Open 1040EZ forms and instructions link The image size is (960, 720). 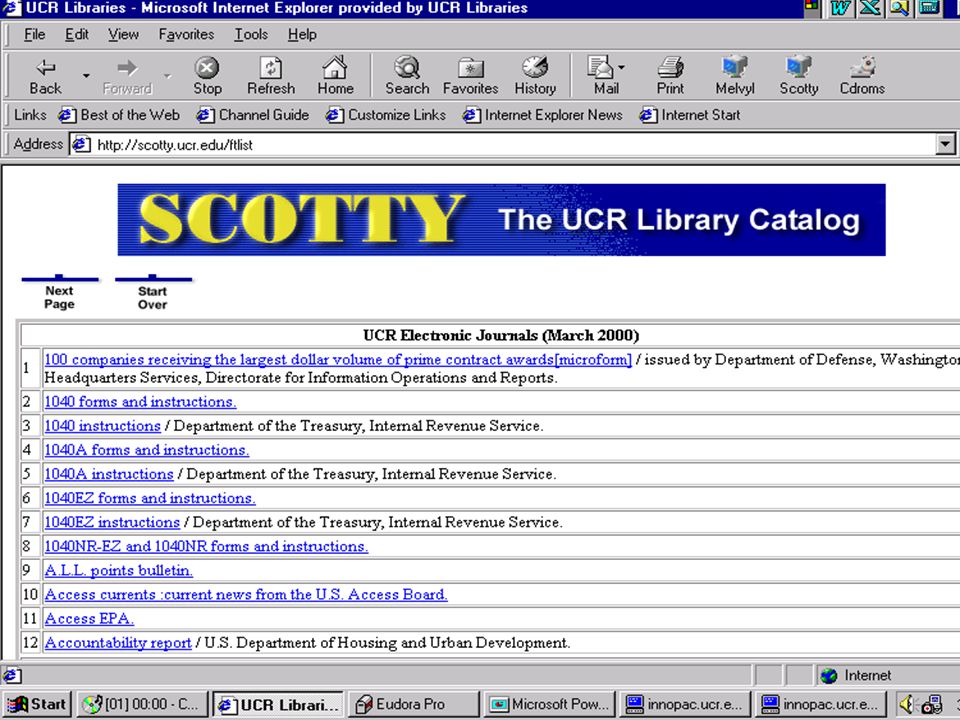150,498
